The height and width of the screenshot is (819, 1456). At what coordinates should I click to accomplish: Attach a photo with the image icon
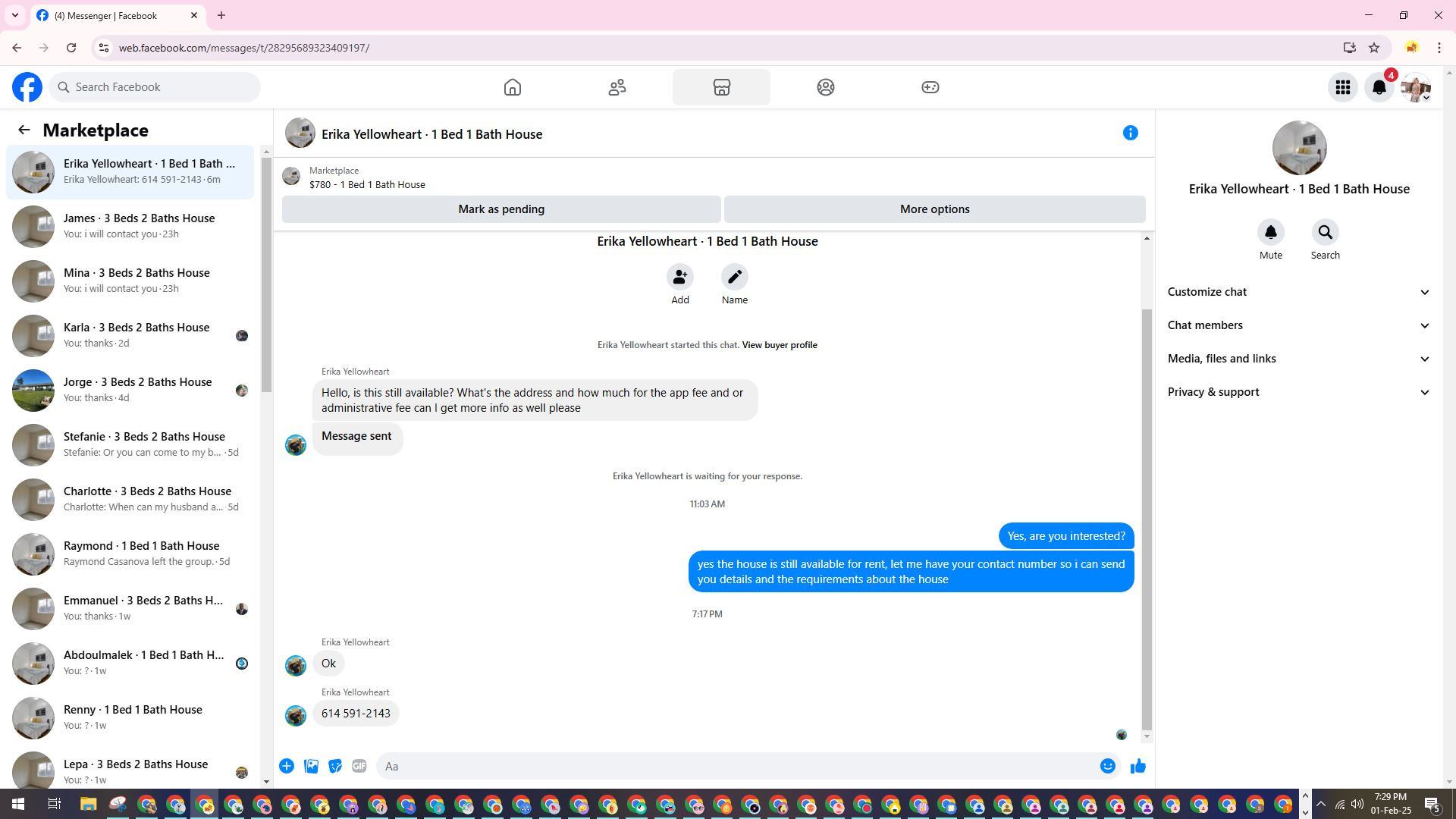(311, 767)
